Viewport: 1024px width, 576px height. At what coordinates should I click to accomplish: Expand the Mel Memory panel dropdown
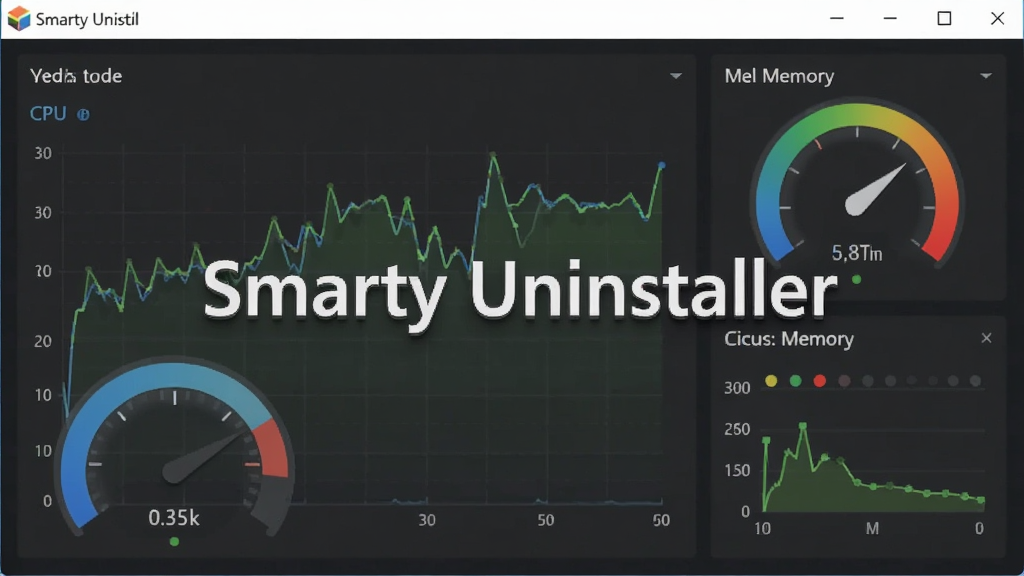[985, 76]
